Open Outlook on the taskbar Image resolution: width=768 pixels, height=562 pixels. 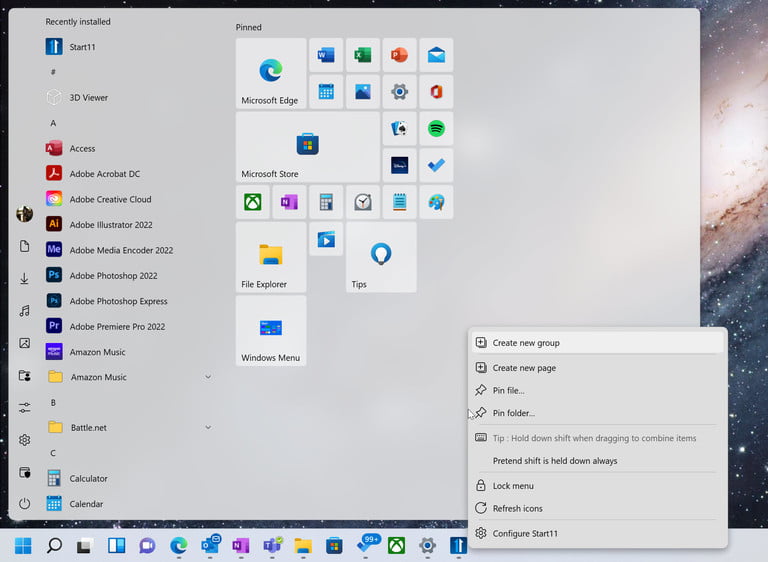point(211,544)
